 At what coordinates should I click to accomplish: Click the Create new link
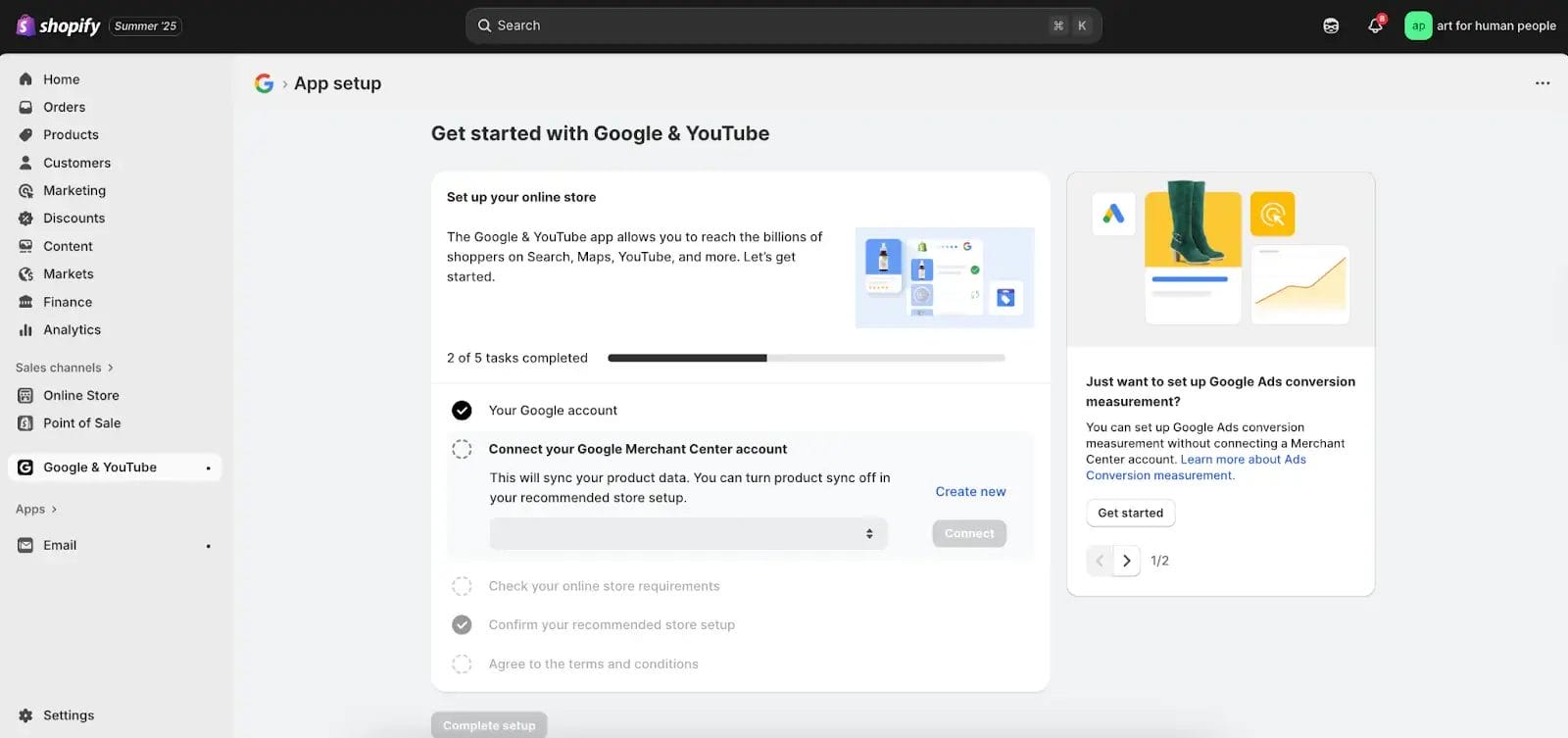pyautogui.click(x=970, y=492)
